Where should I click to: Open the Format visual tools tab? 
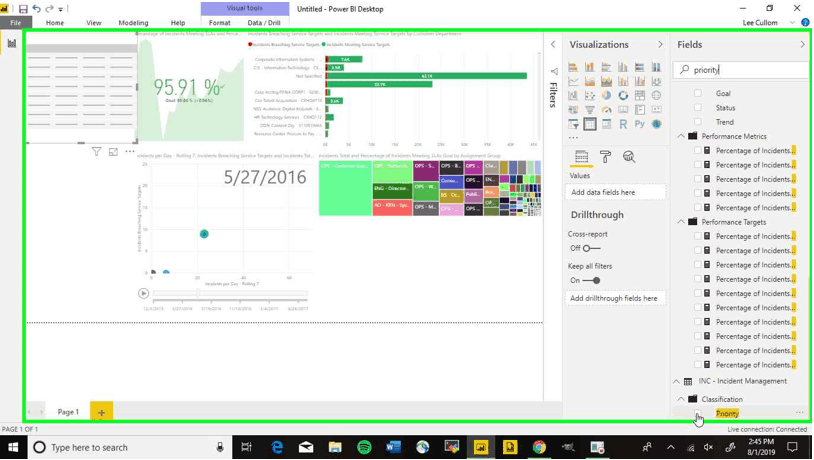pos(220,23)
